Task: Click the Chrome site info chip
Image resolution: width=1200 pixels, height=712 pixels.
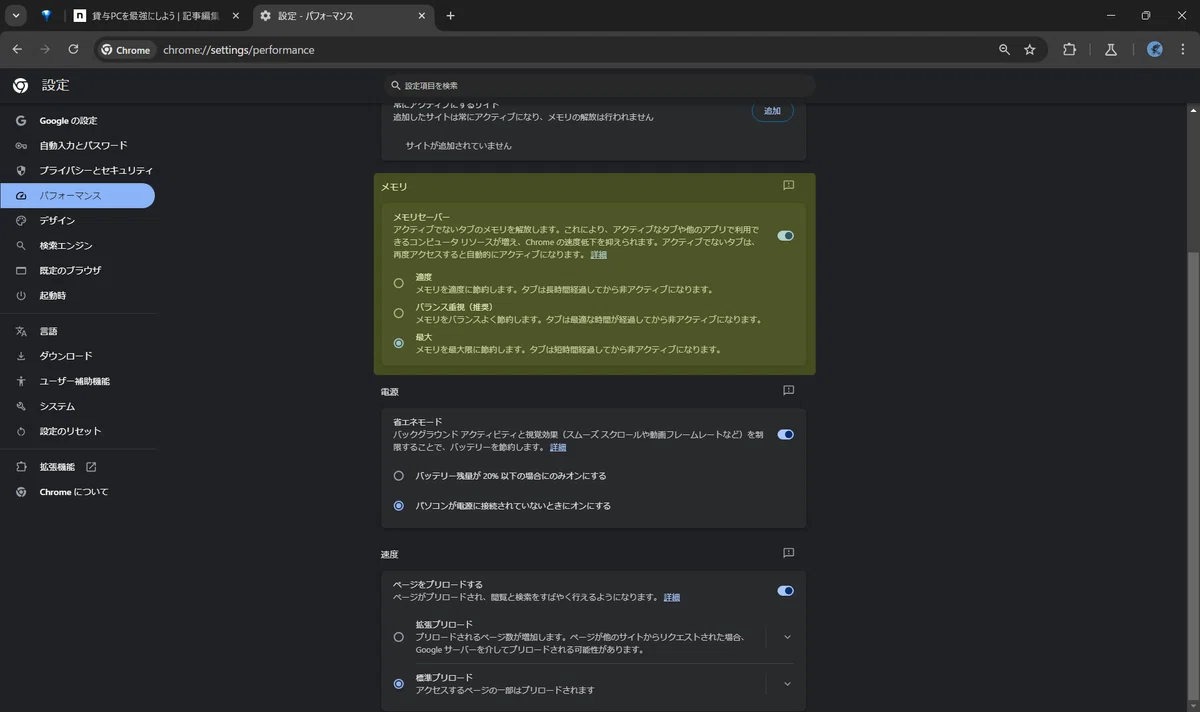Action: [x=126, y=50]
